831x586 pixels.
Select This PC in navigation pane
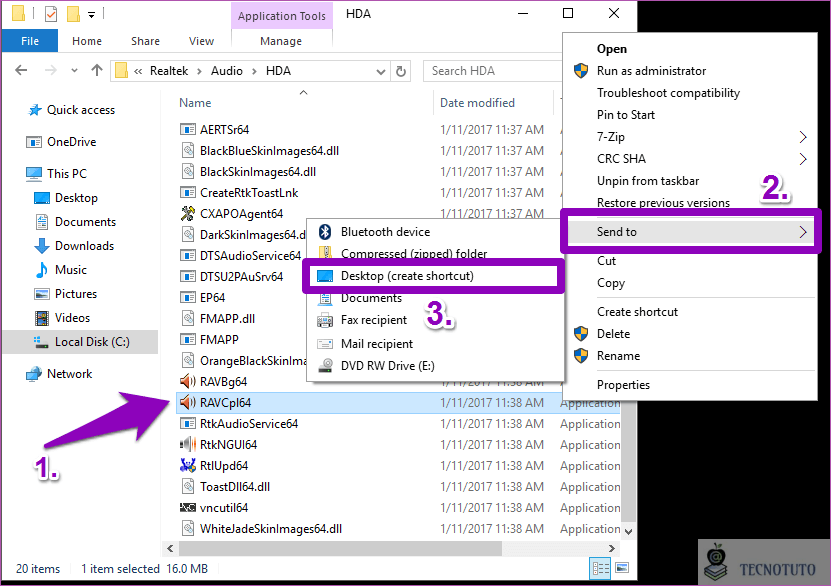pyautogui.click(x=56, y=174)
